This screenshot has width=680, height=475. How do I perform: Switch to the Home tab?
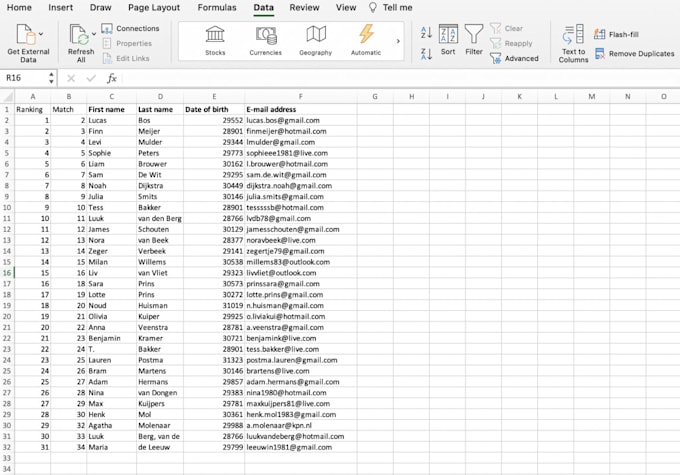coord(19,7)
